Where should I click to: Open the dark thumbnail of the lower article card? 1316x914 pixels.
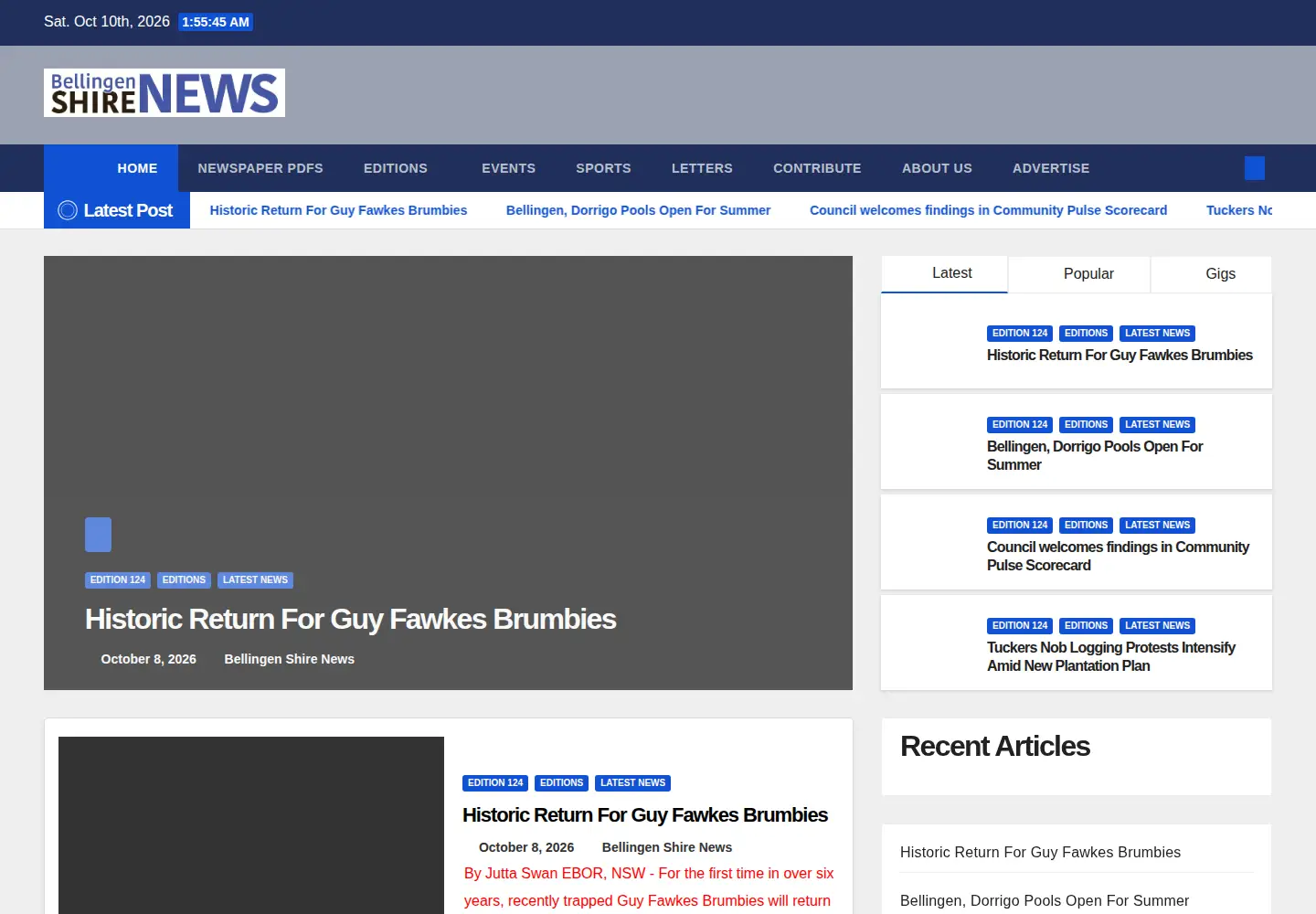click(x=251, y=825)
